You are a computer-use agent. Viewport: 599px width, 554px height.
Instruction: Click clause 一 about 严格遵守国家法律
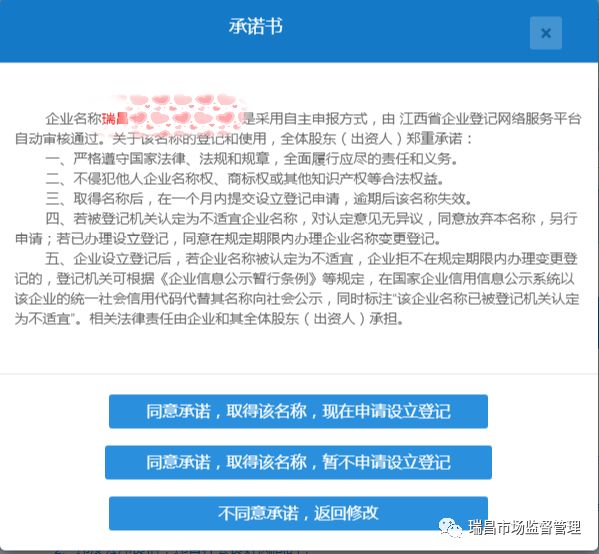(251, 159)
